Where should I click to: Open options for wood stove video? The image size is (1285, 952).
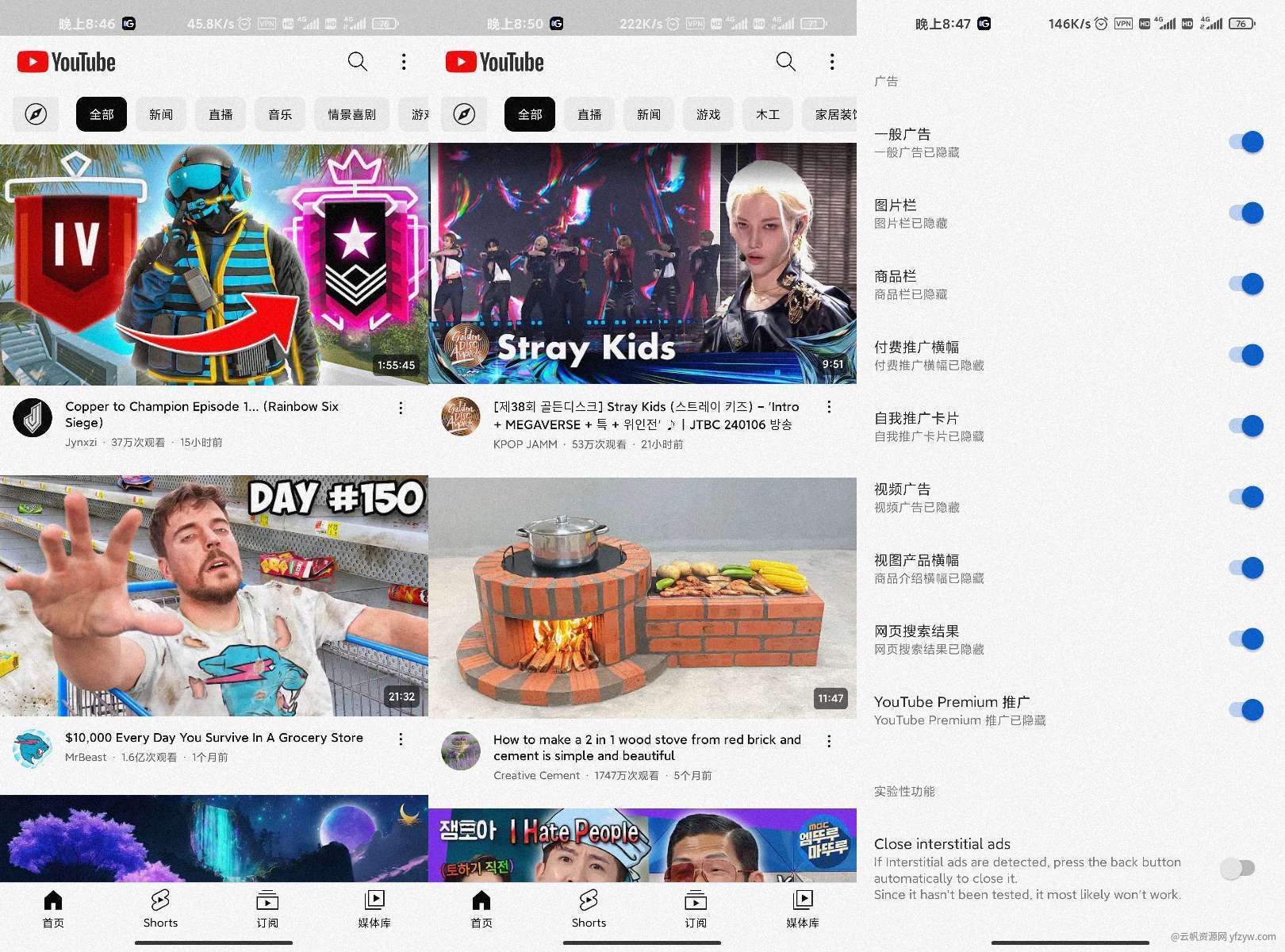pos(829,741)
